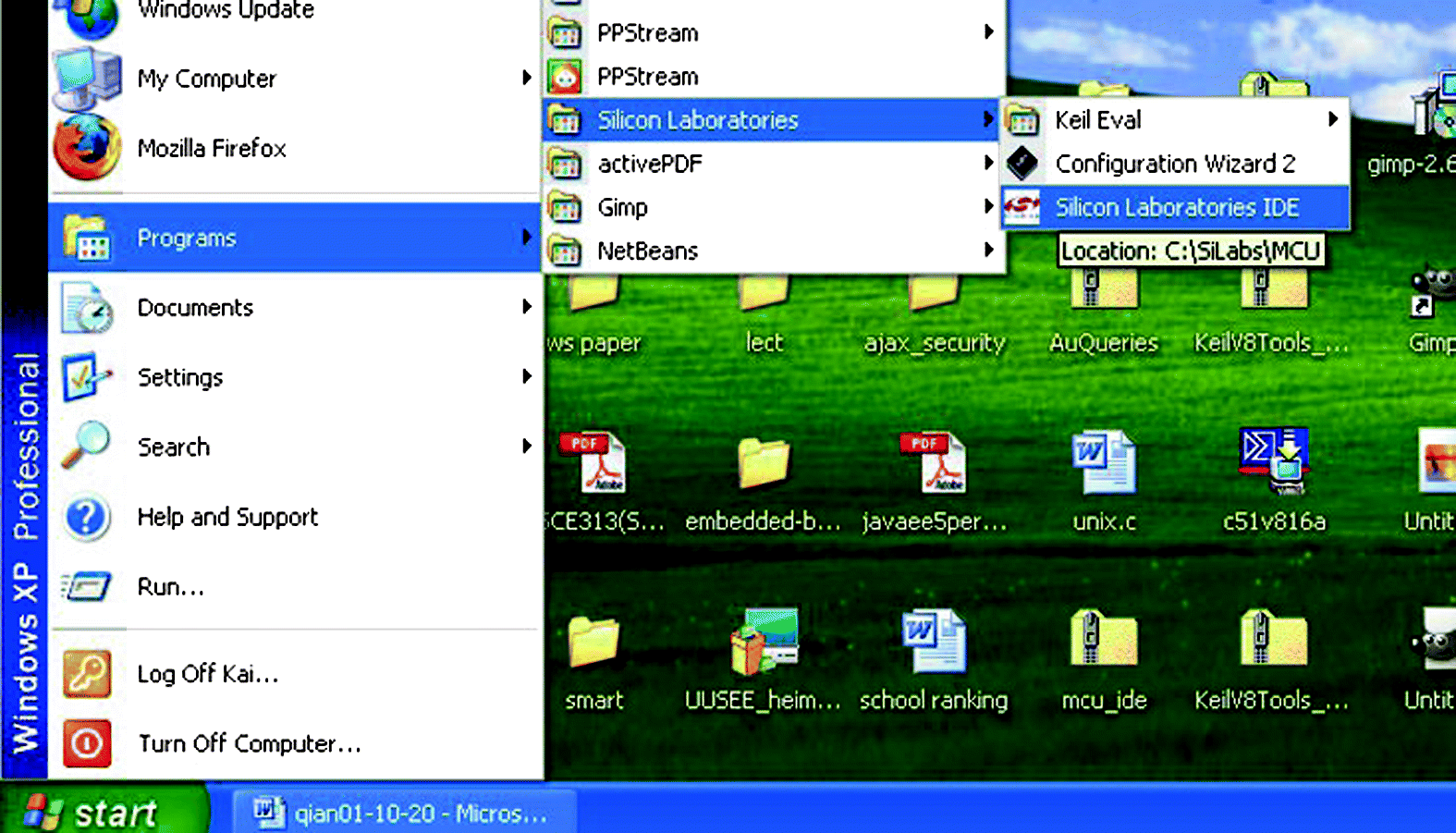This screenshot has height=833, width=1456.
Task: Expand the Settings submenu arrow
Action: pyautogui.click(x=527, y=376)
